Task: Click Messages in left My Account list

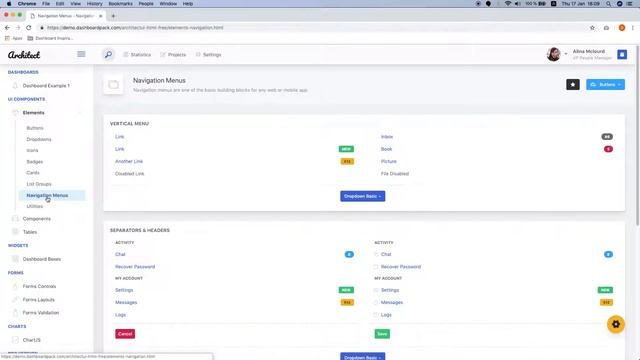Action: [x=126, y=302]
